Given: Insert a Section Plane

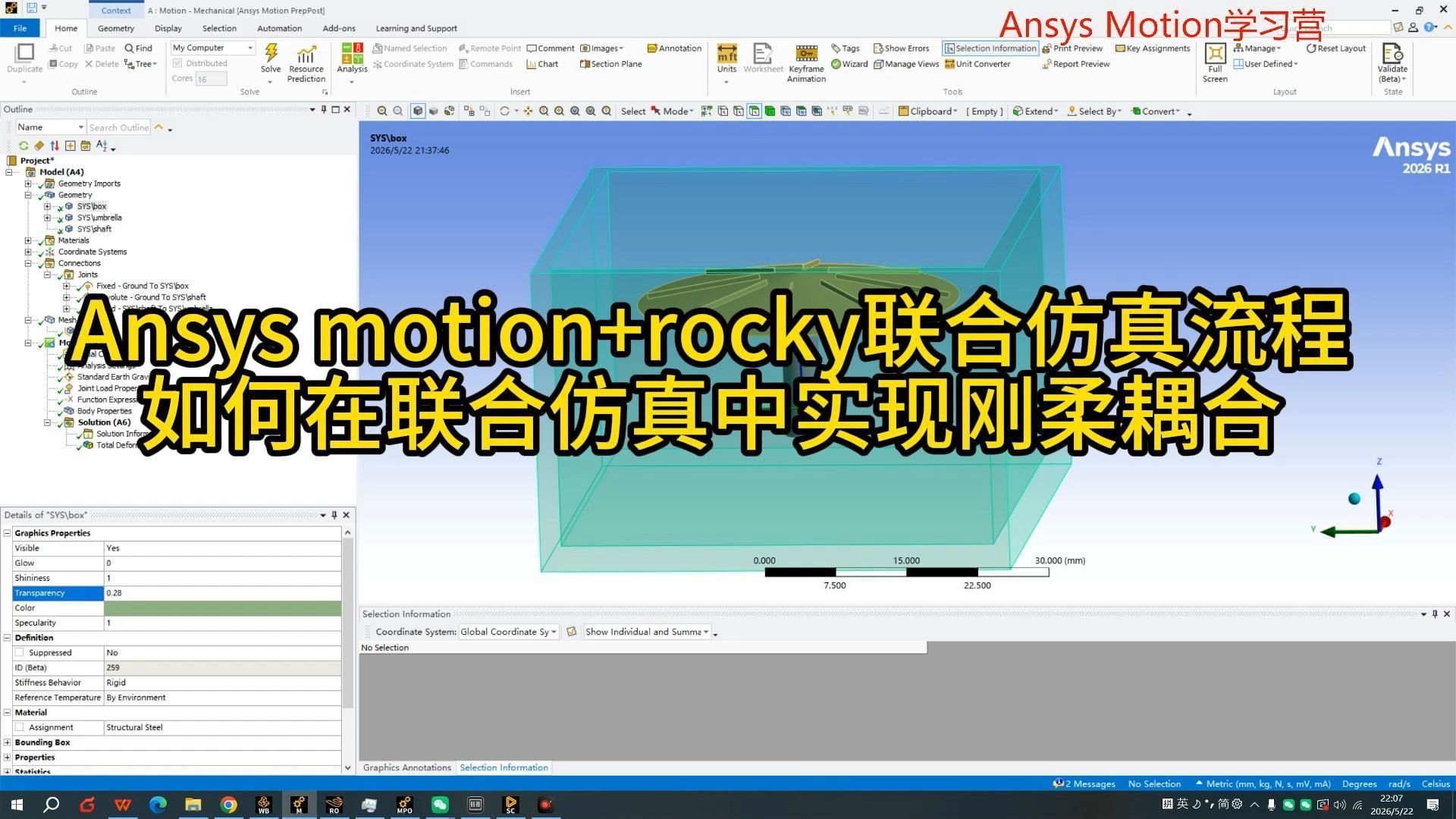Looking at the screenshot, I should tap(610, 64).
